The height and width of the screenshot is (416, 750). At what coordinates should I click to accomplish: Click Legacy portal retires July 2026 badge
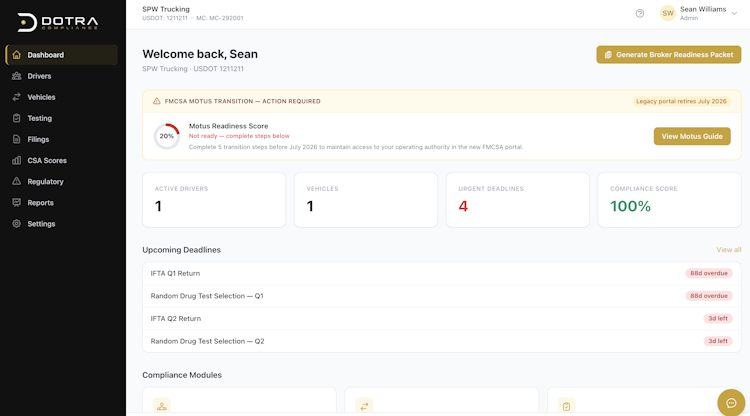coord(681,101)
